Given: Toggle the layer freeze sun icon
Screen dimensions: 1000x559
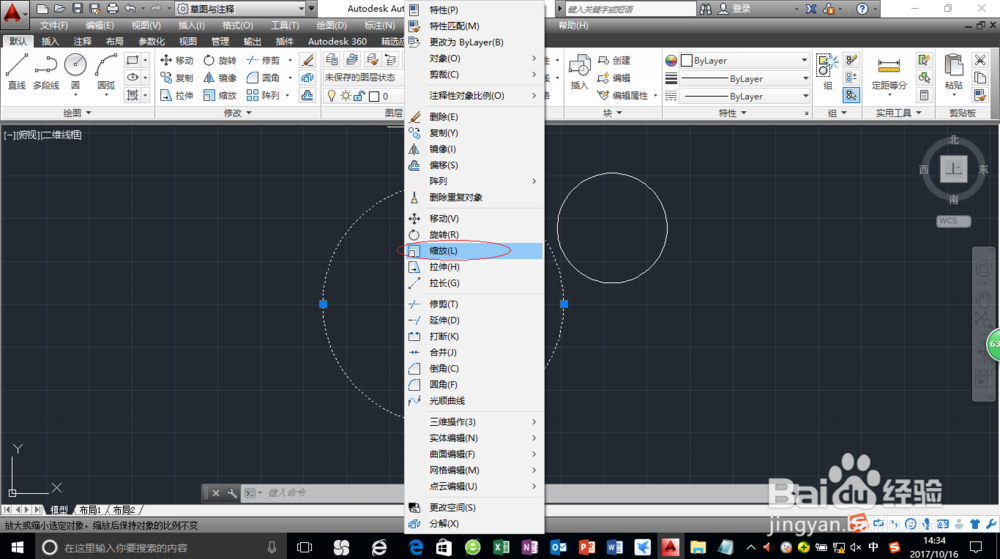Looking at the screenshot, I should [x=345, y=96].
